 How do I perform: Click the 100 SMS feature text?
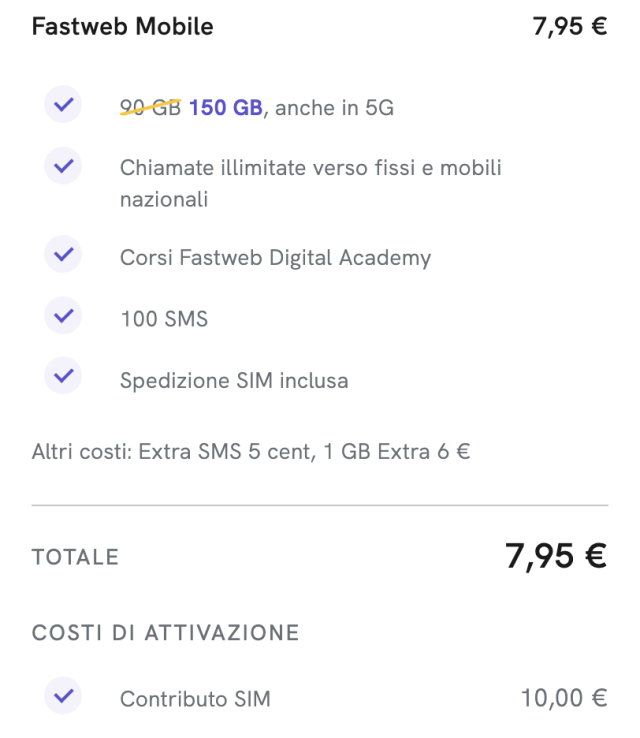pos(164,320)
